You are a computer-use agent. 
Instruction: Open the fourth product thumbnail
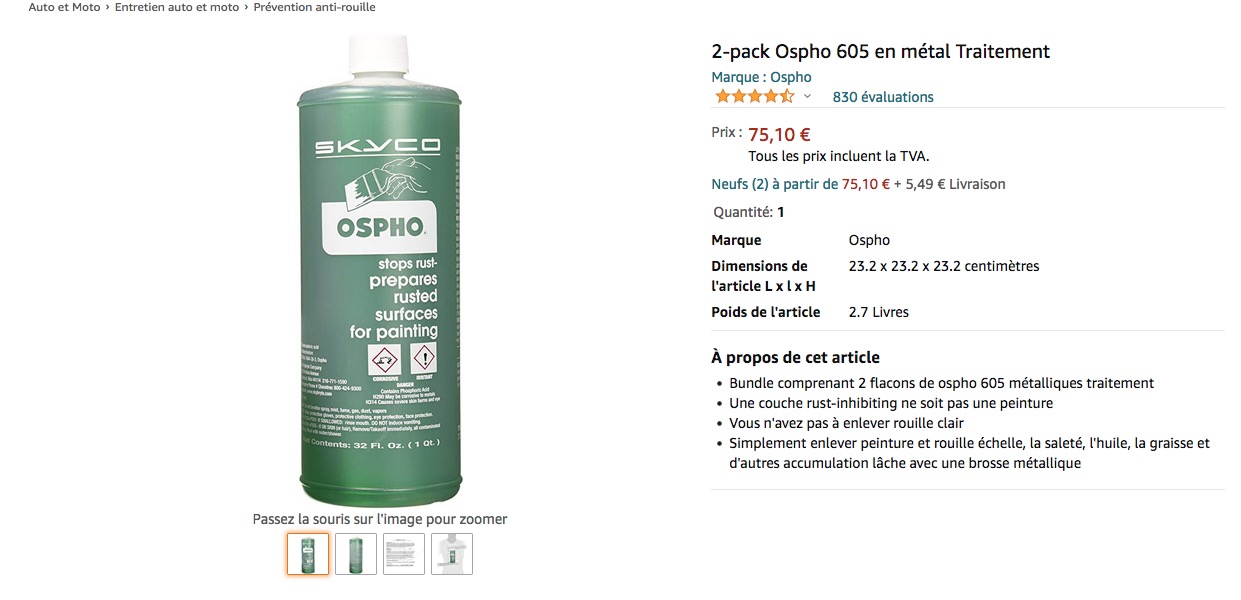click(x=452, y=554)
